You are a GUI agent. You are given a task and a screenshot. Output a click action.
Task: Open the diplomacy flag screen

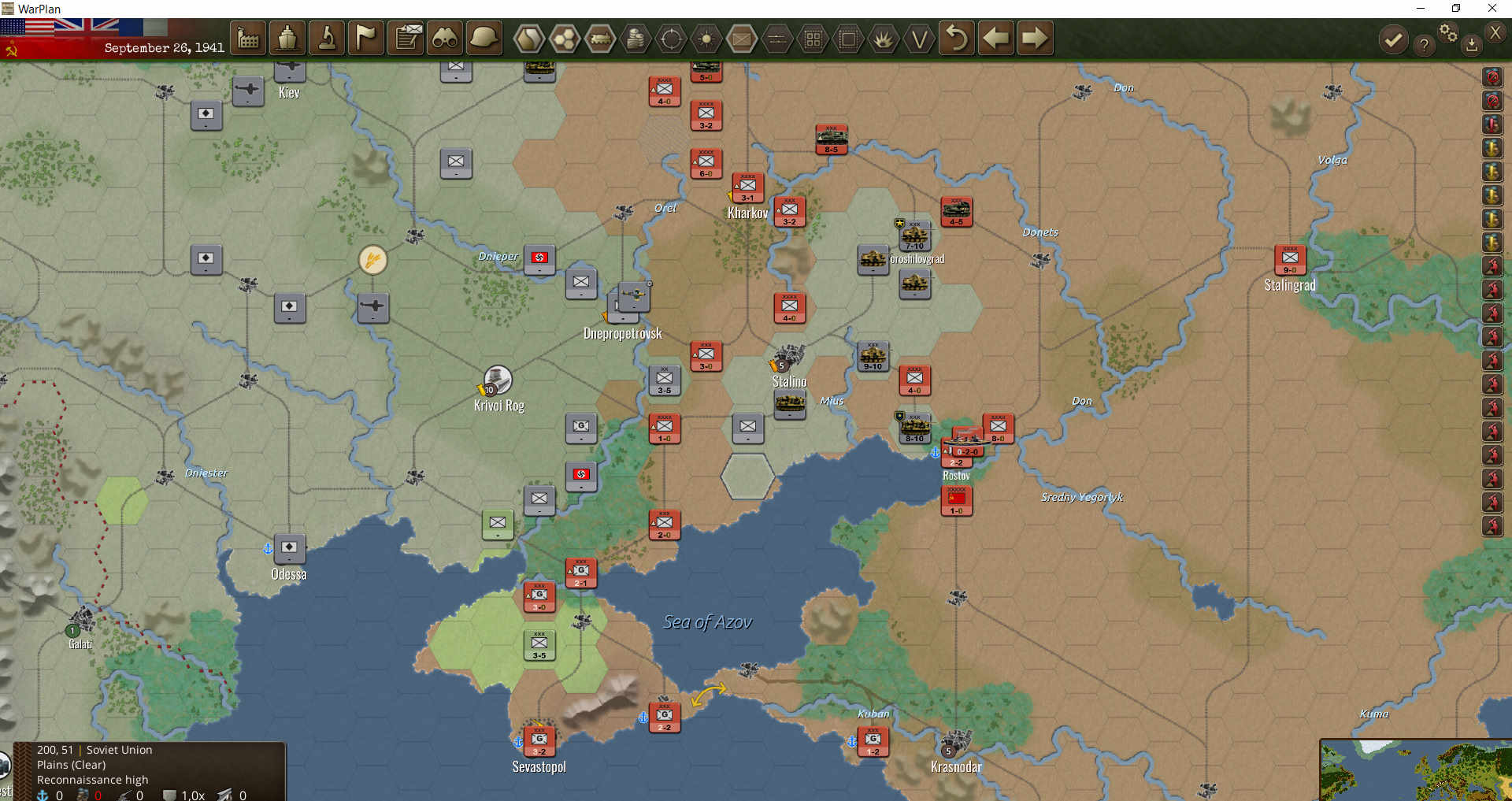(366, 39)
